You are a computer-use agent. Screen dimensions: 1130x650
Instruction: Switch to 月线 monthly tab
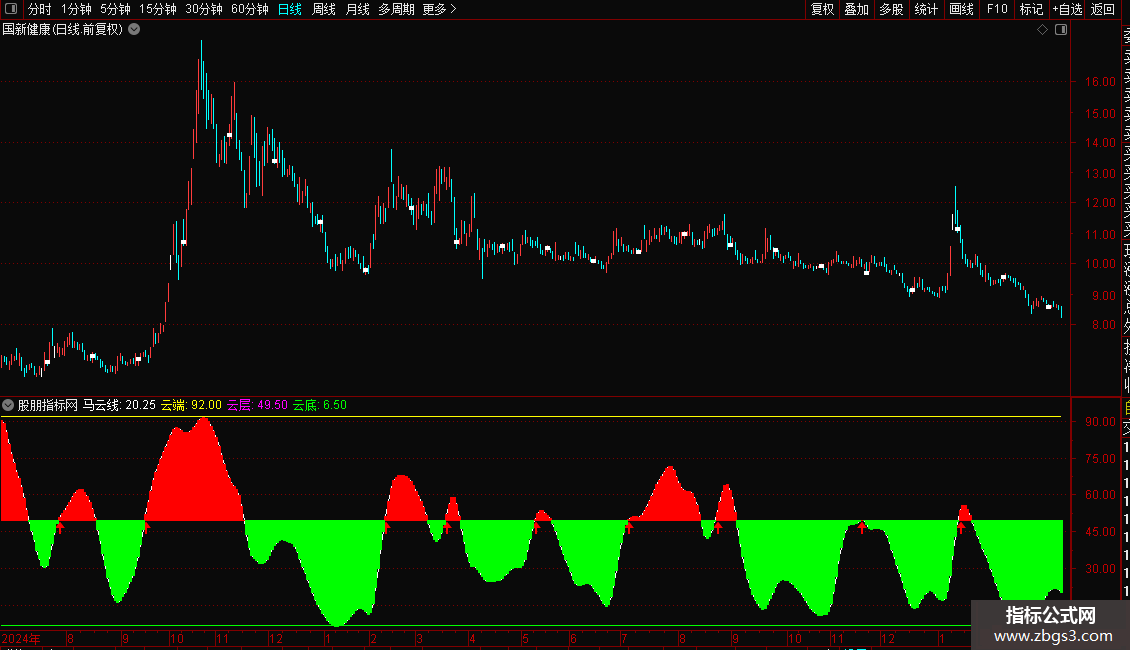(x=357, y=9)
